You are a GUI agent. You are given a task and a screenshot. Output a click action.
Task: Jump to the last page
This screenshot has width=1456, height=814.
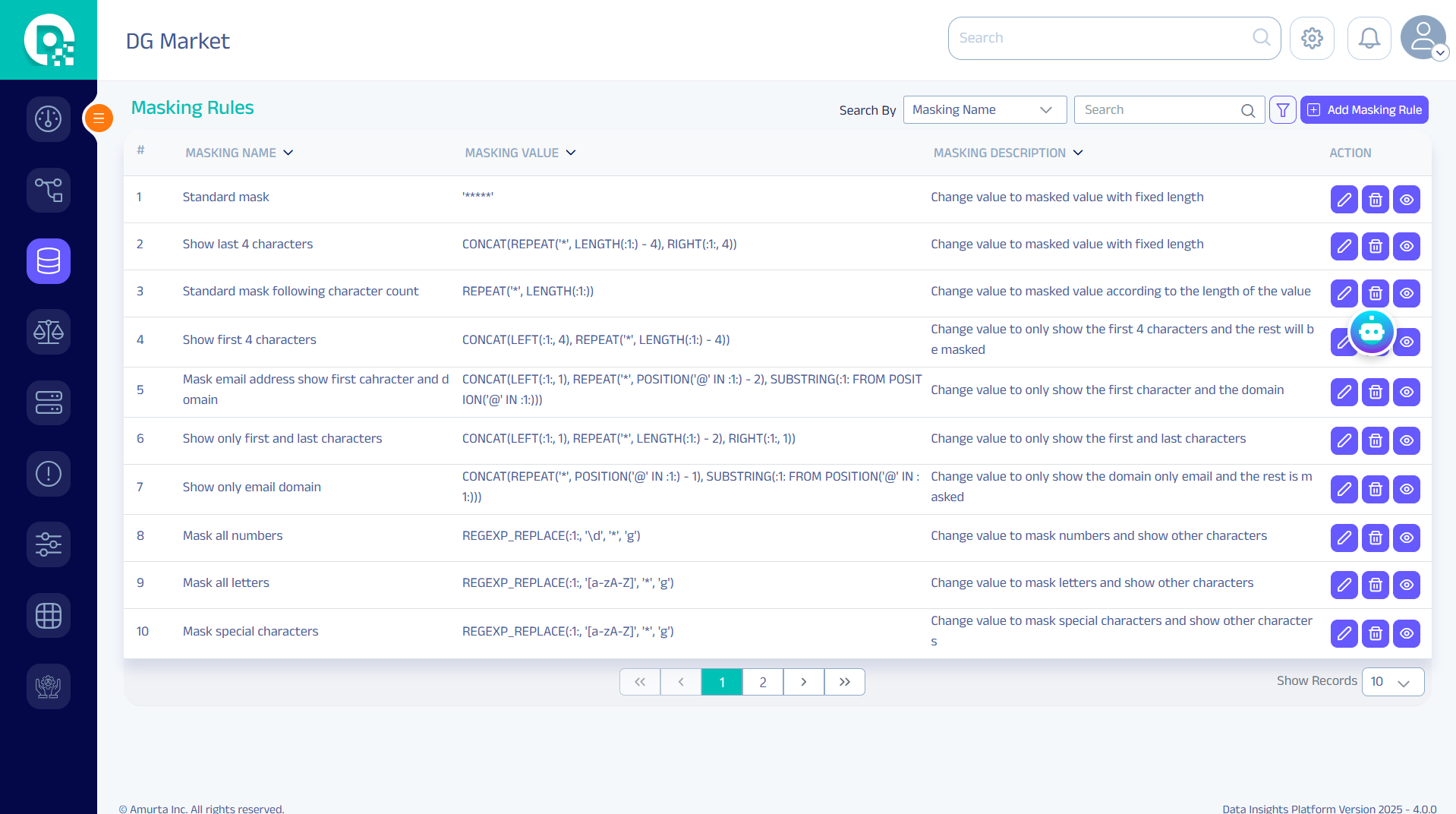point(844,682)
